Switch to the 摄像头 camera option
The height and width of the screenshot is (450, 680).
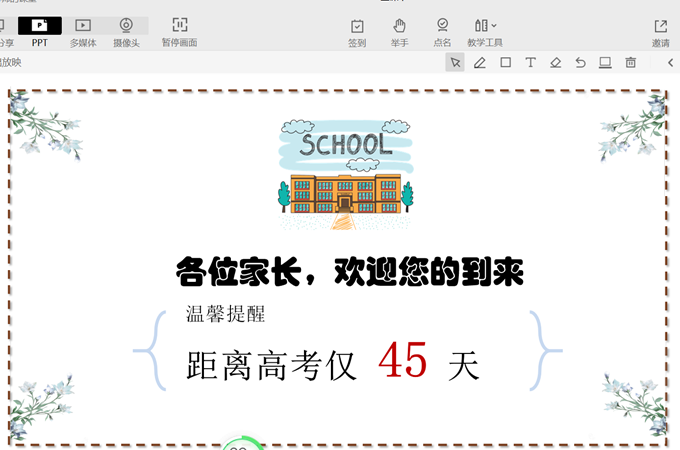pyautogui.click(x=126, y=30)
